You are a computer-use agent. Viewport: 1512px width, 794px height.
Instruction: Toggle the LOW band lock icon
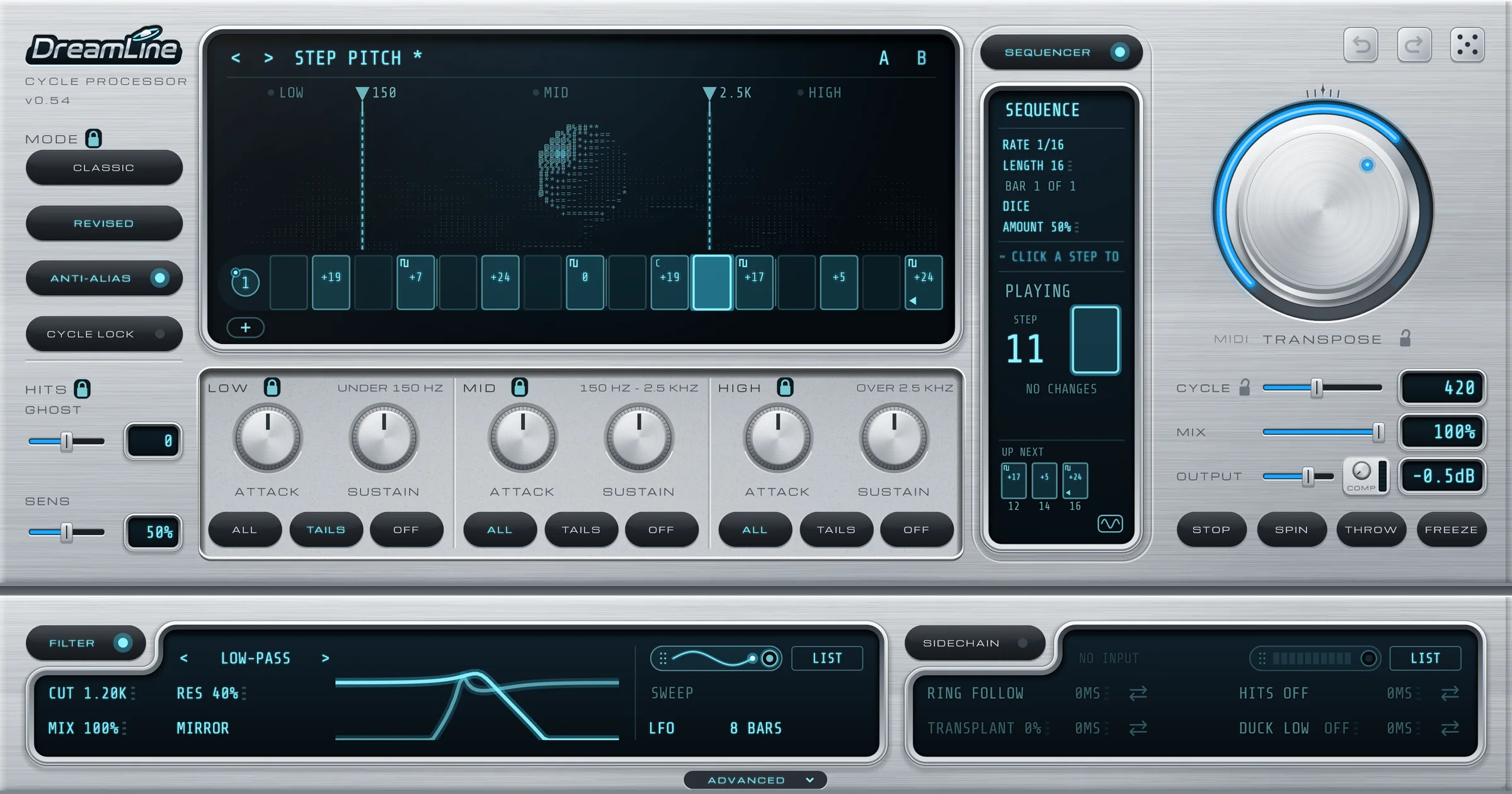272,387
